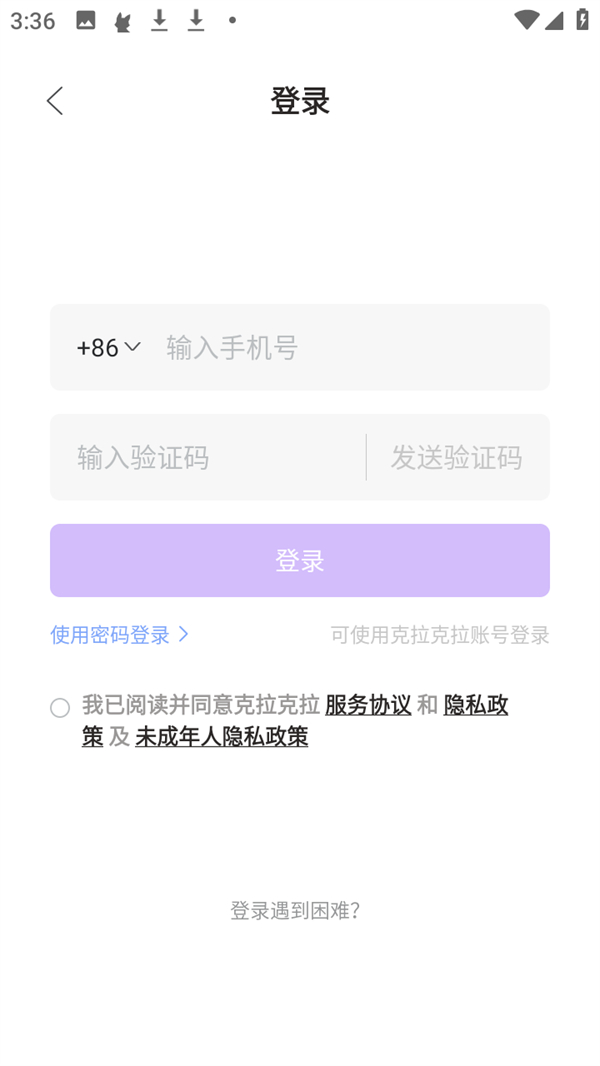The image size is (600, 1066).
Task: Tap 发送验证码 to send verification code
Action: coord(458,457)
